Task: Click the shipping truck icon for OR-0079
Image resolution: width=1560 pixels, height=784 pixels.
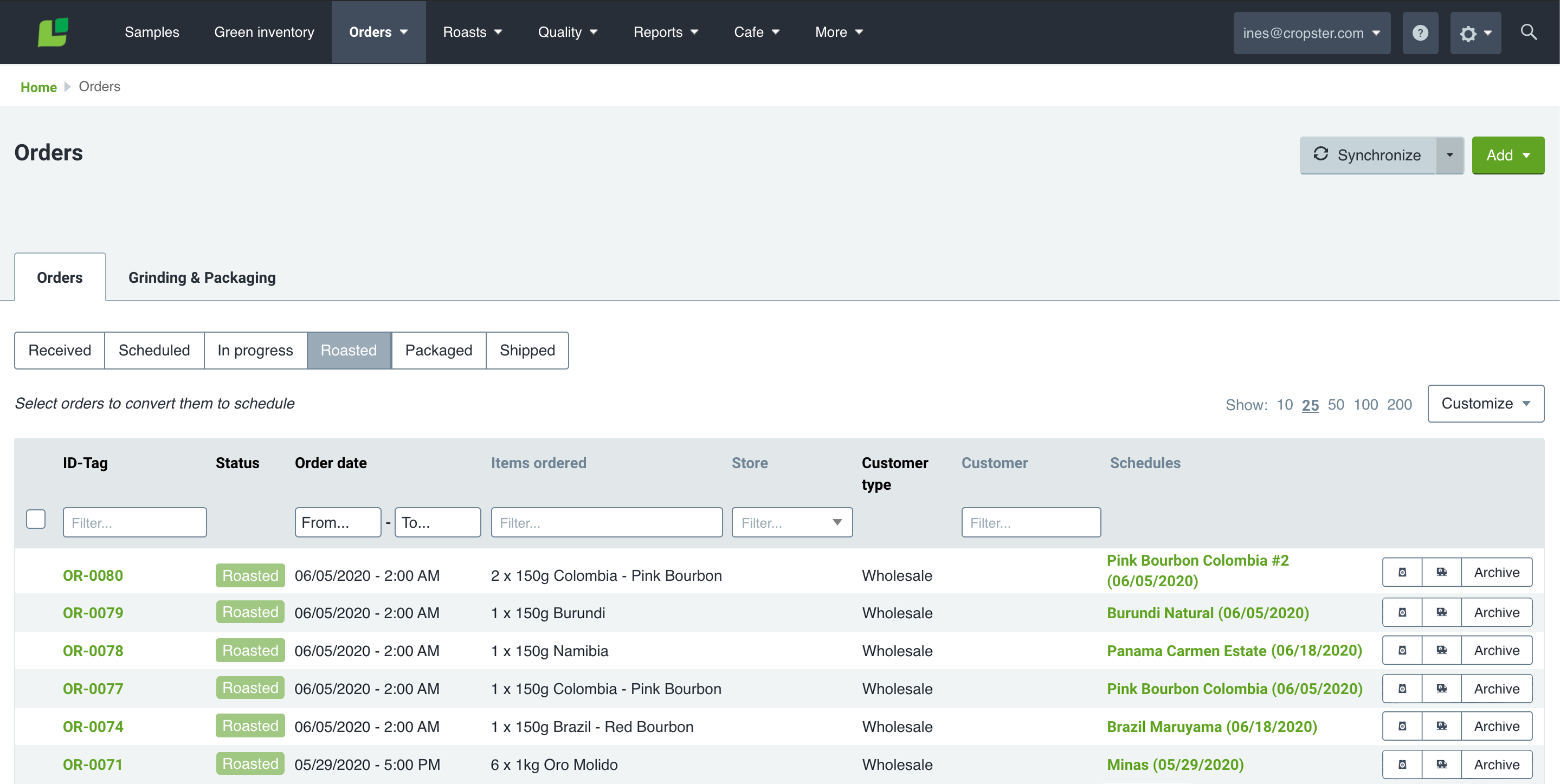Action: coord(1441,612)
